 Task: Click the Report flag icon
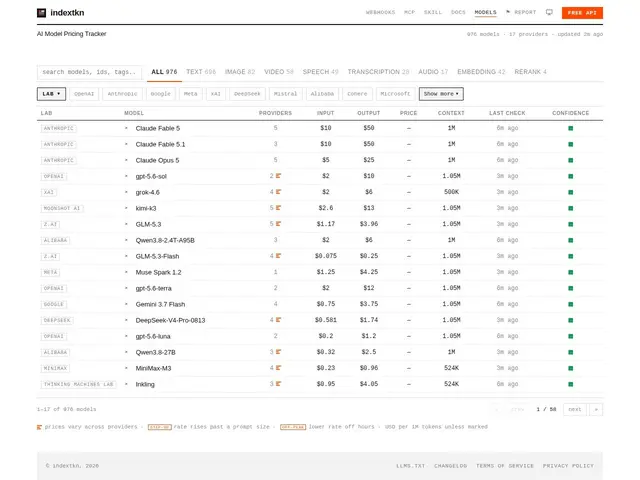[508, 12]
